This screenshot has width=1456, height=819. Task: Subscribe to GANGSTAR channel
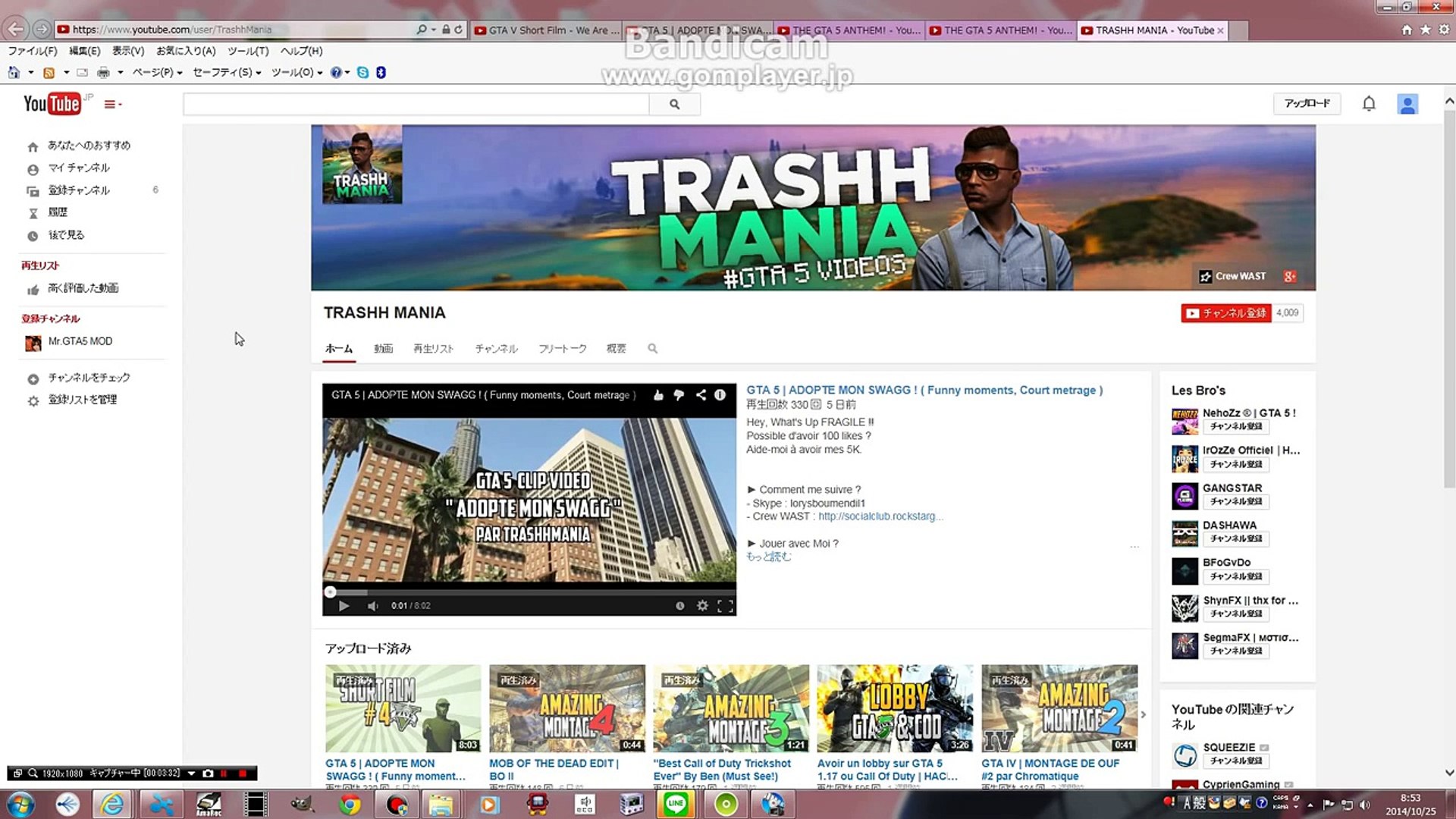(x=1236, y=502)
